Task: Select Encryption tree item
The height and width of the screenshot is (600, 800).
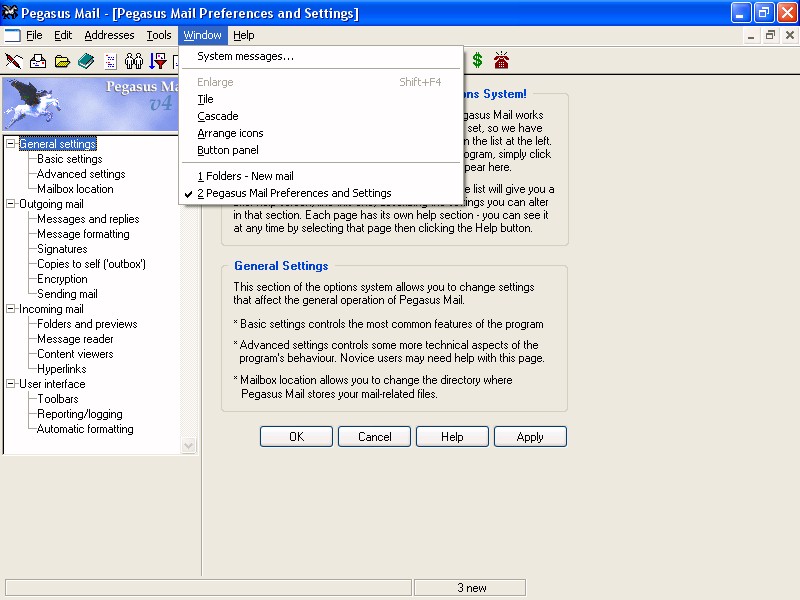Action: 62,279
